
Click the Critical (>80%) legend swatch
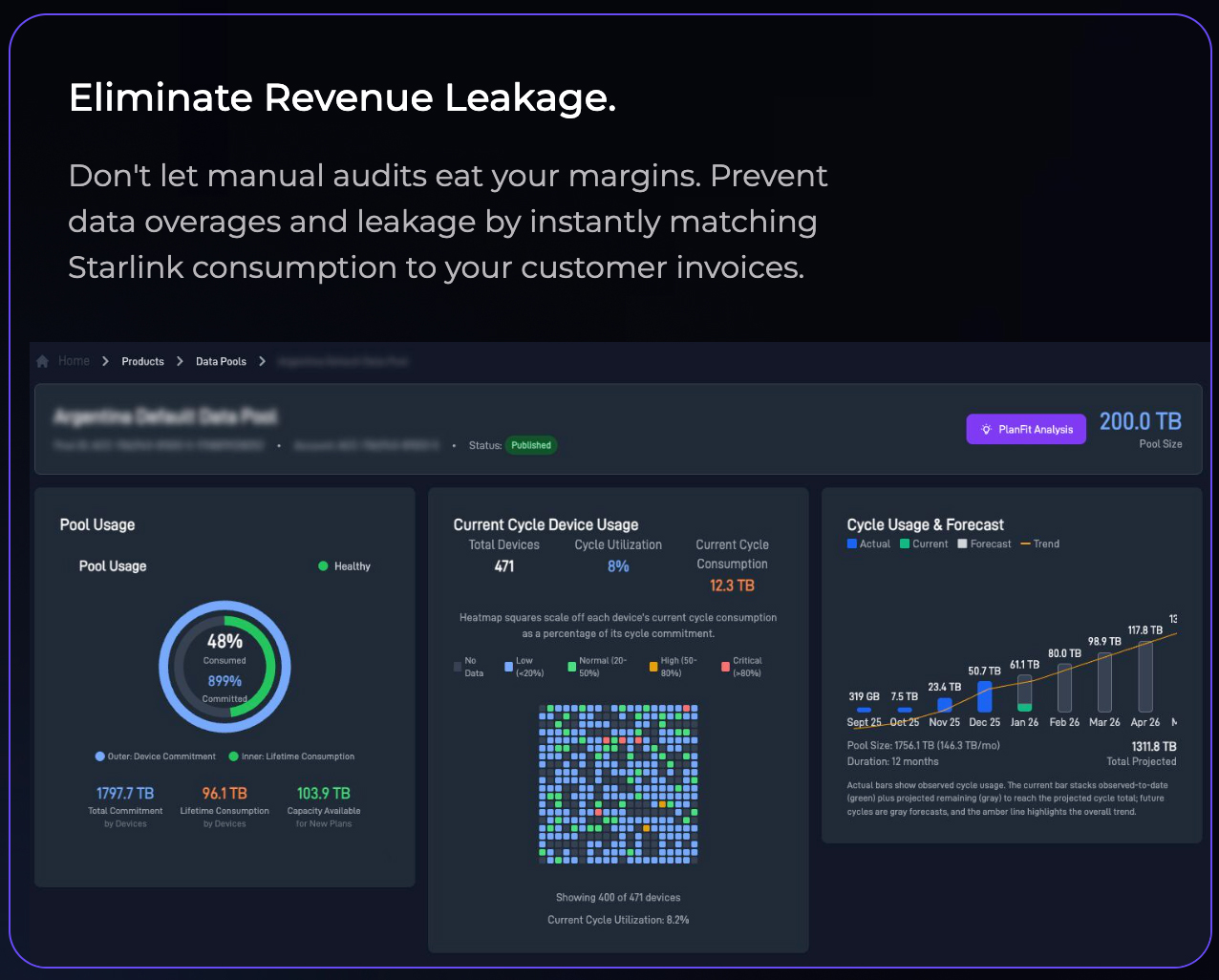tap(726, 667)
